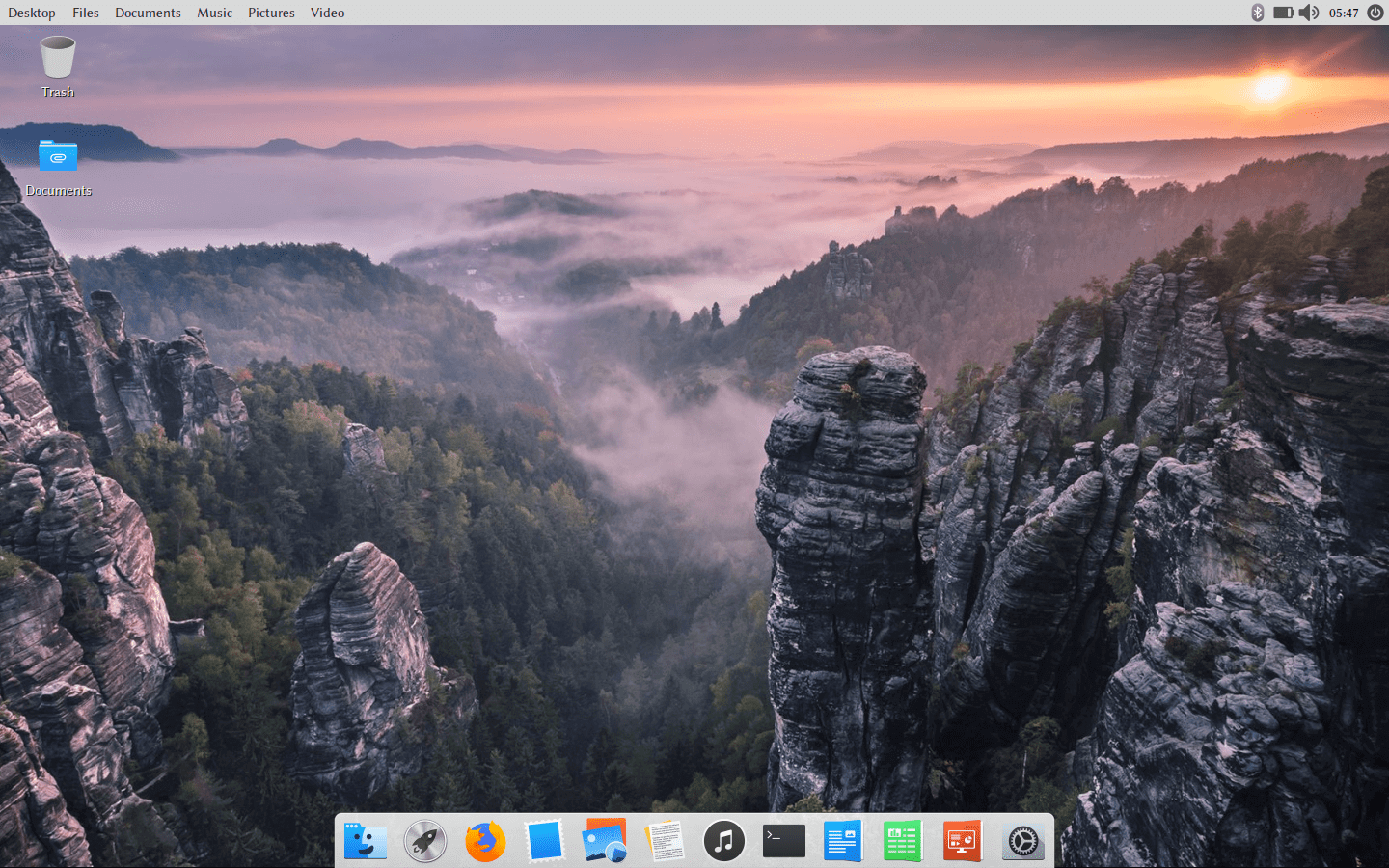Open the orange presentation dock icon

pos(963,841)
